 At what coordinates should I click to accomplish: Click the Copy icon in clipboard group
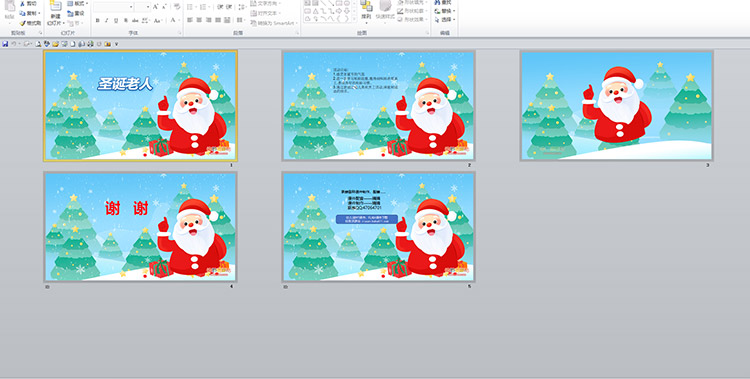(x=22, y=13)
